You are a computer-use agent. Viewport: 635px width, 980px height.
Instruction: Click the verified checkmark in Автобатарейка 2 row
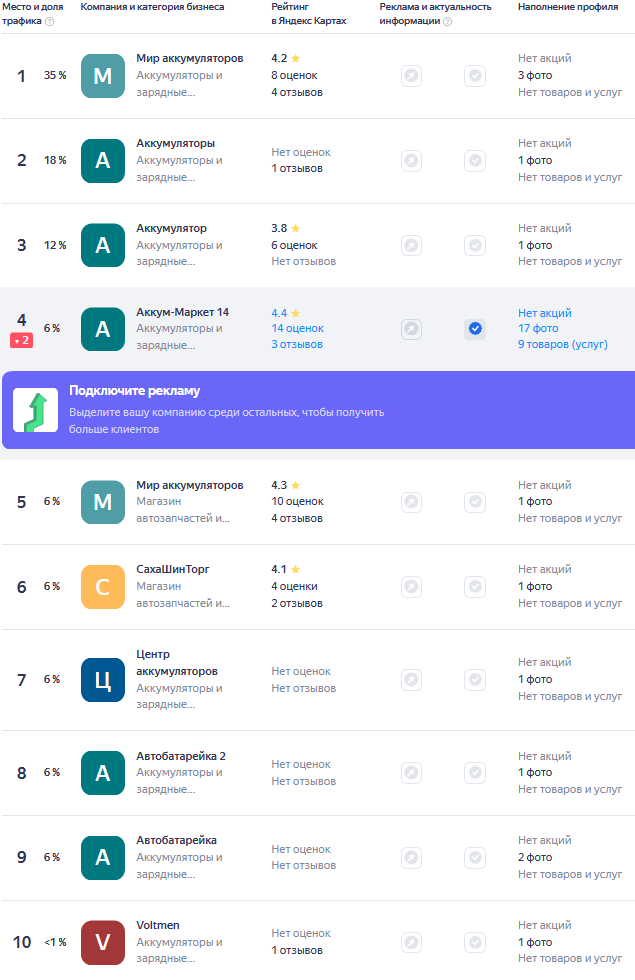(475, 773)
